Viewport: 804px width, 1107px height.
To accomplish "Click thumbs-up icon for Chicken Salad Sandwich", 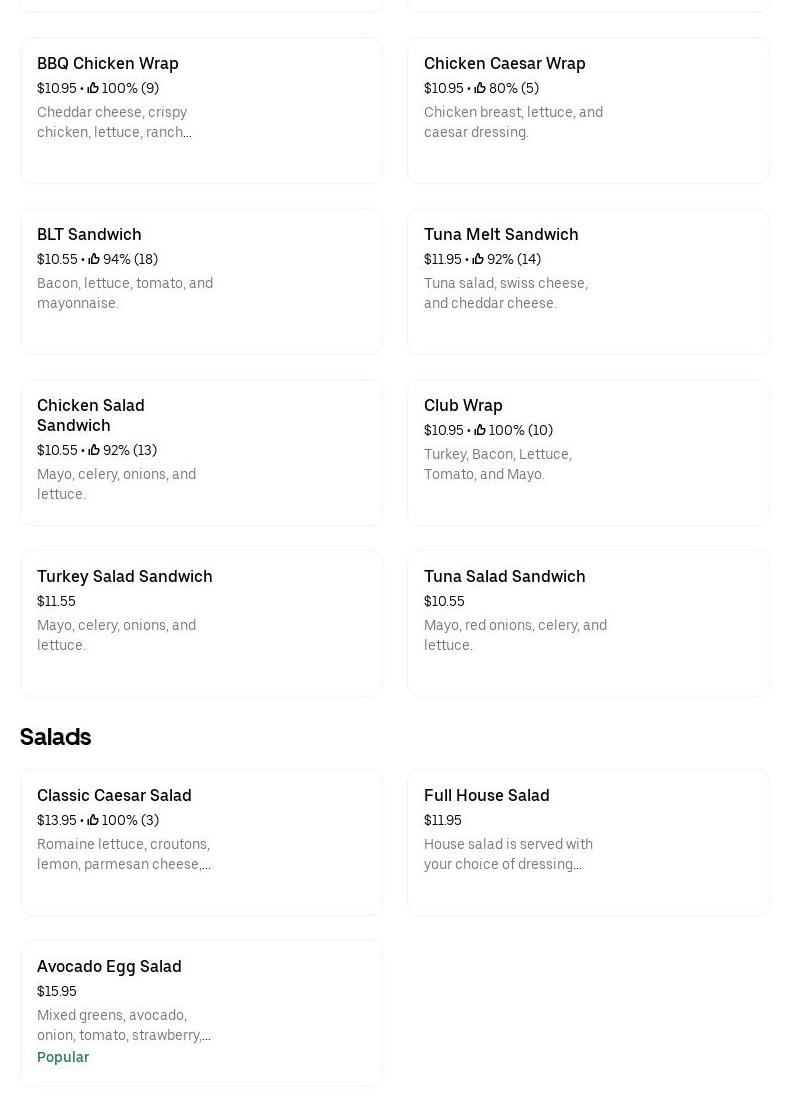I will (x=94, y=450).
